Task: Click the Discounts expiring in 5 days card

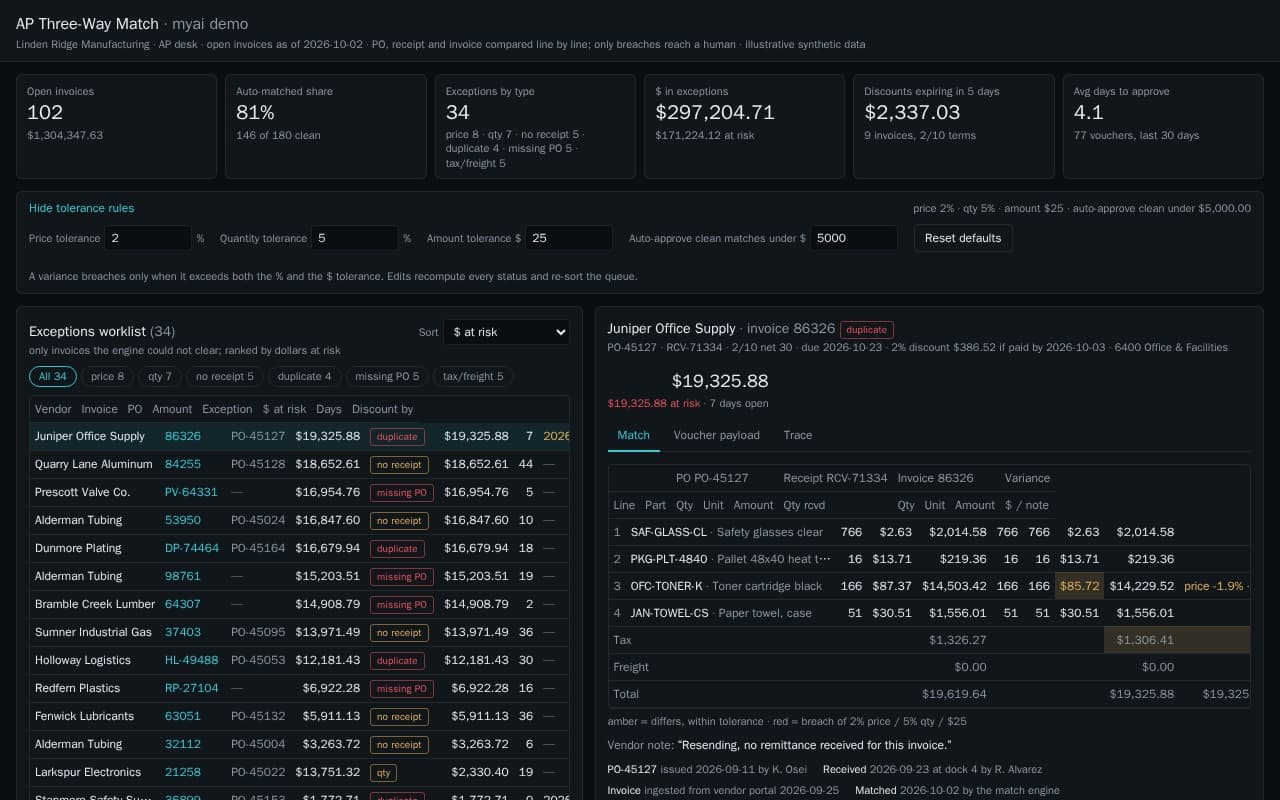Action: coord(953,126)
